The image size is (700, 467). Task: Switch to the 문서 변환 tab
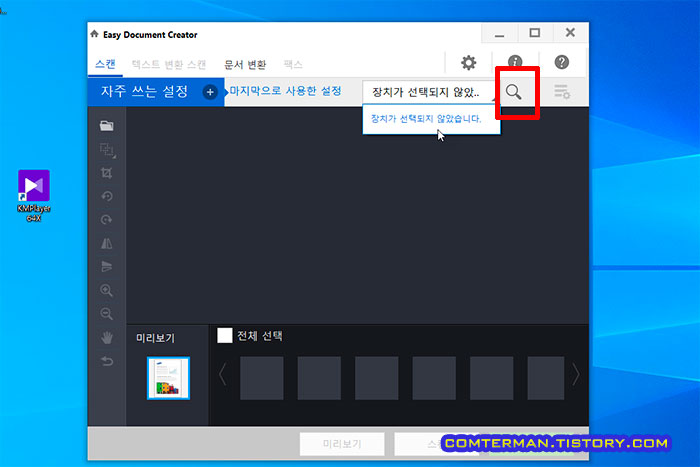pos(245,65)
